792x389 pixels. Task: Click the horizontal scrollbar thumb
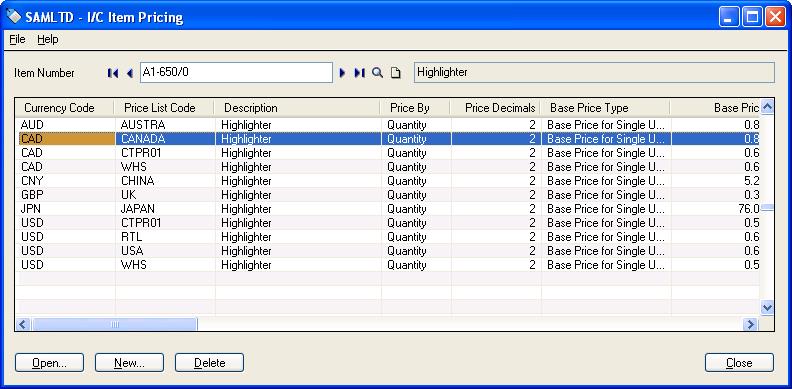[115, 324]
